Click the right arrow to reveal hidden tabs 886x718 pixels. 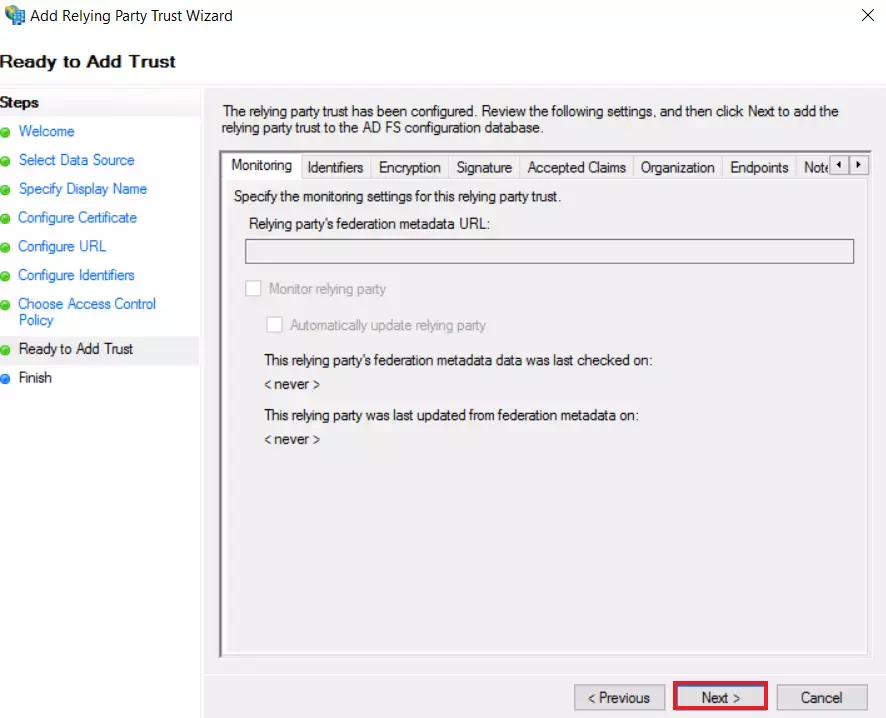point(860,165)
